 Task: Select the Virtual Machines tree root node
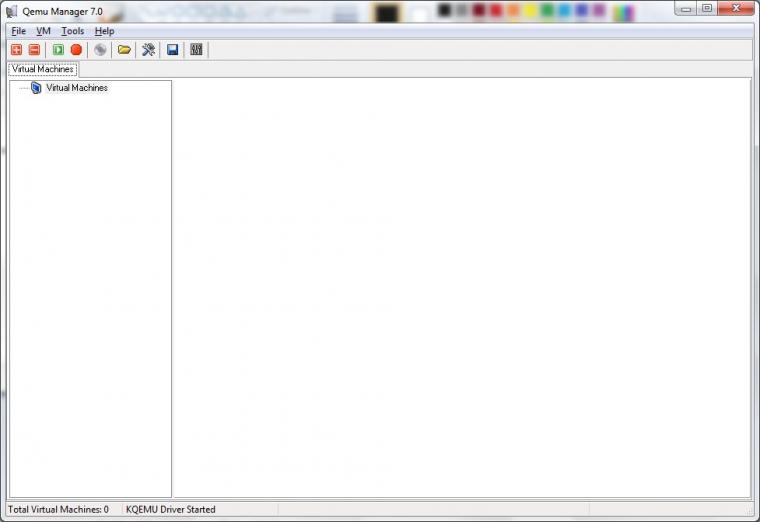coord(77,88)
